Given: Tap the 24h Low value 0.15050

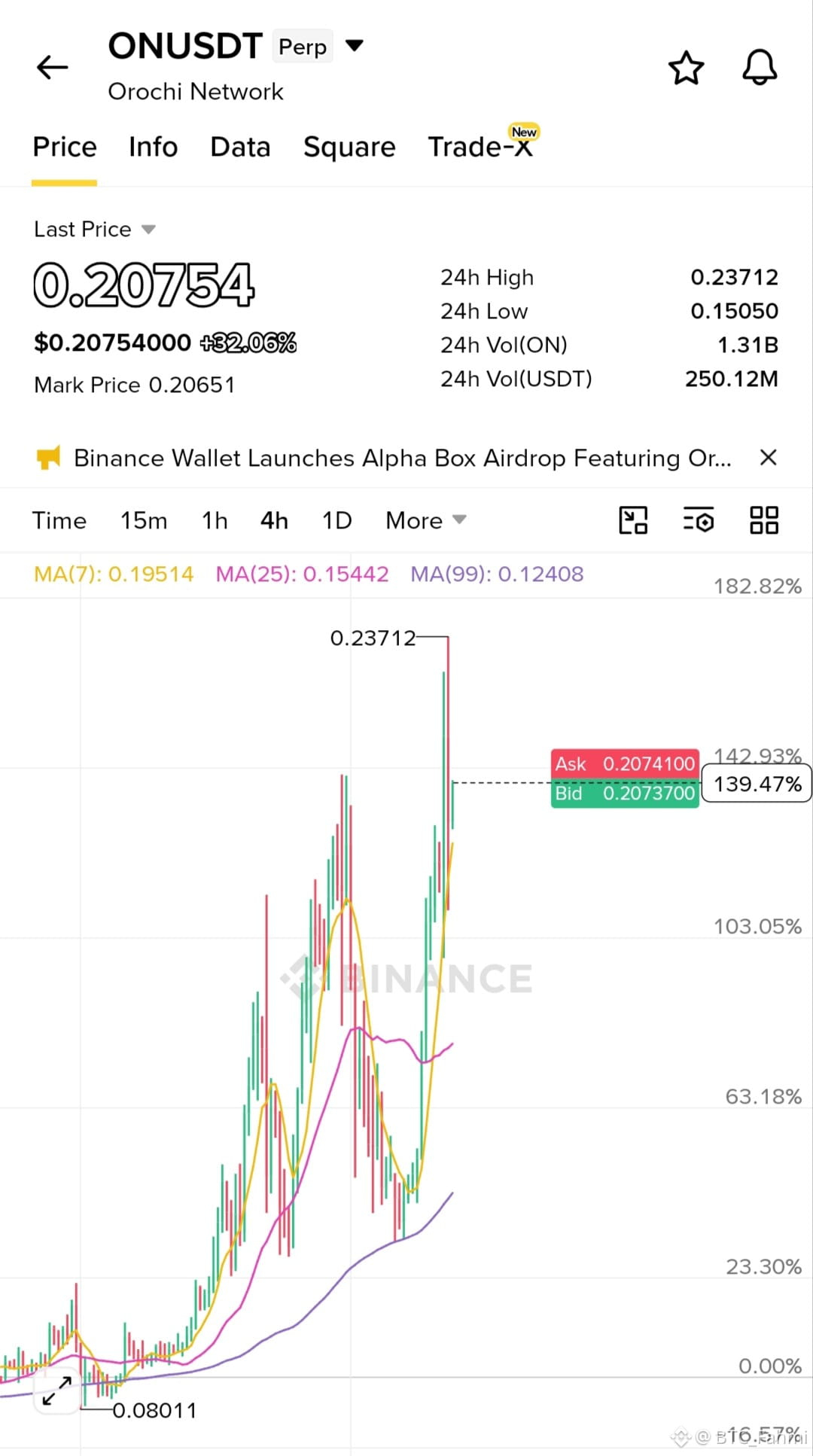Looking at the screenshot, I should pos(734,311).
